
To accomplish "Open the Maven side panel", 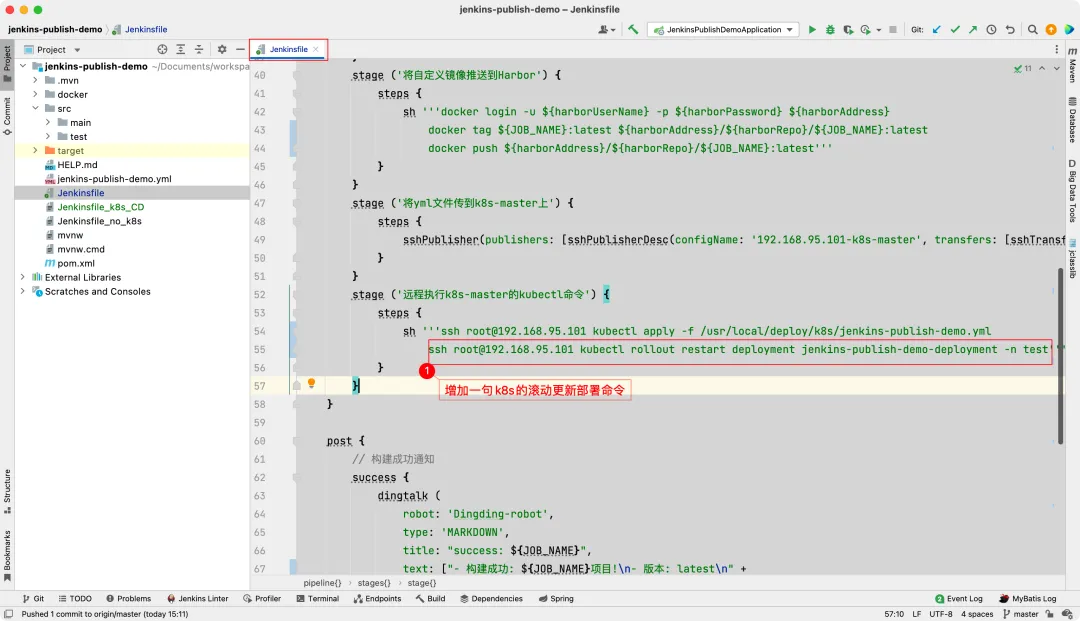I will [1072, 65].
